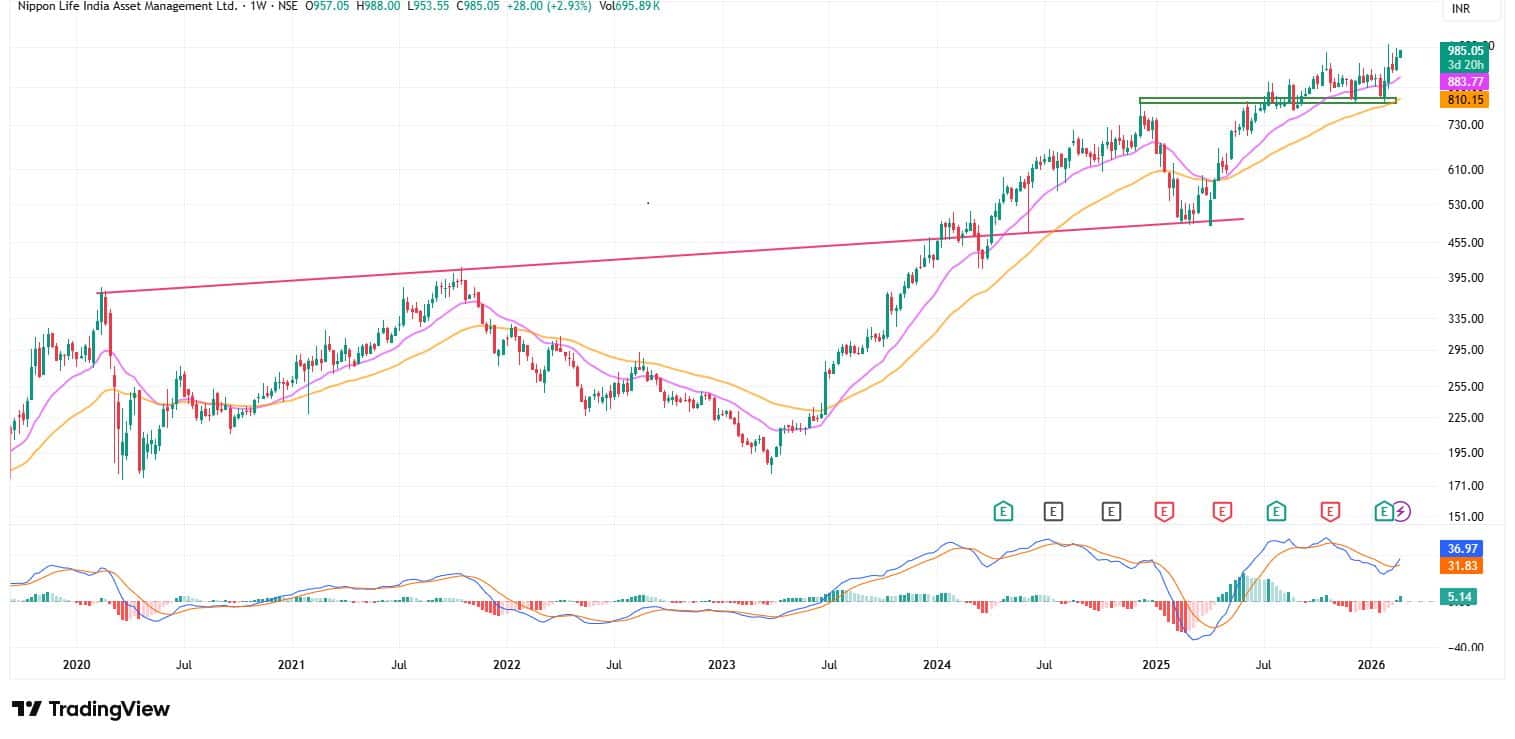
Task: Select the 2024 time axis label
Action: tap(937, 664)
